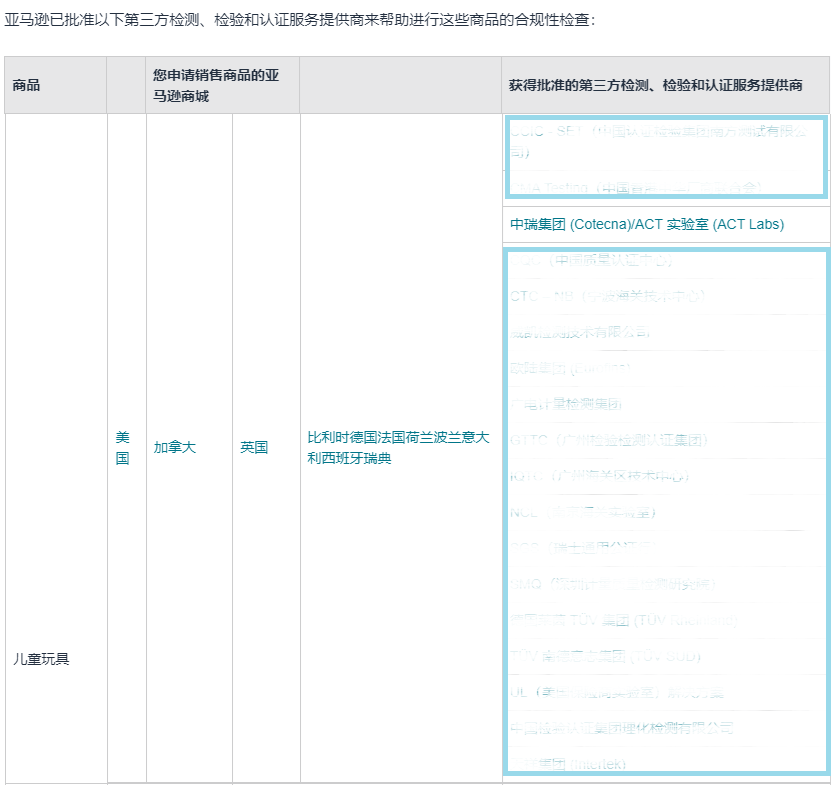Click the 英国 marketplace link
Image resolution: width=831 pixels, height=785 pixels.
pos(254,447)
